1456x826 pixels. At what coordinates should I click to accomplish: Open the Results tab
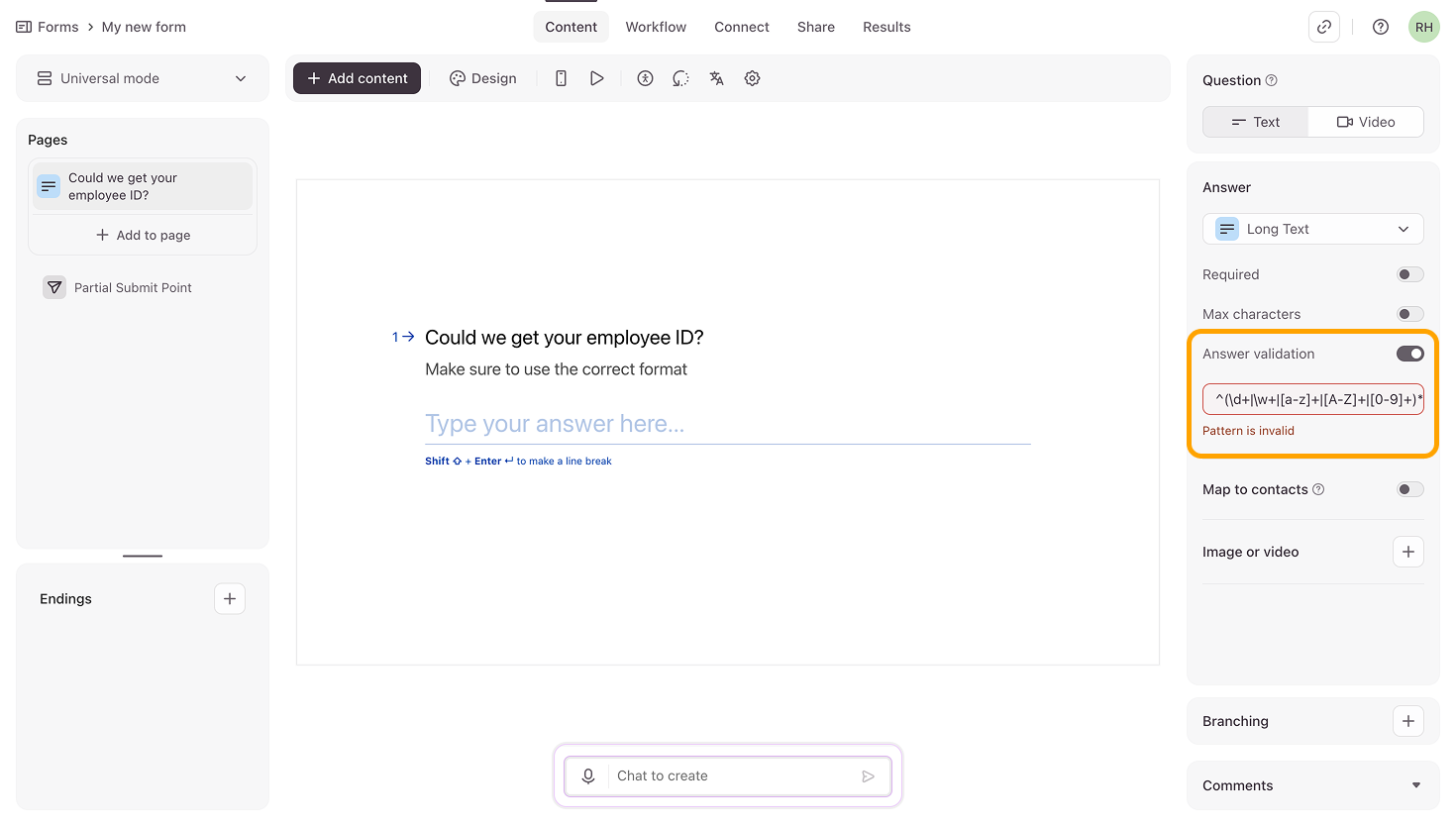[886, 27]
